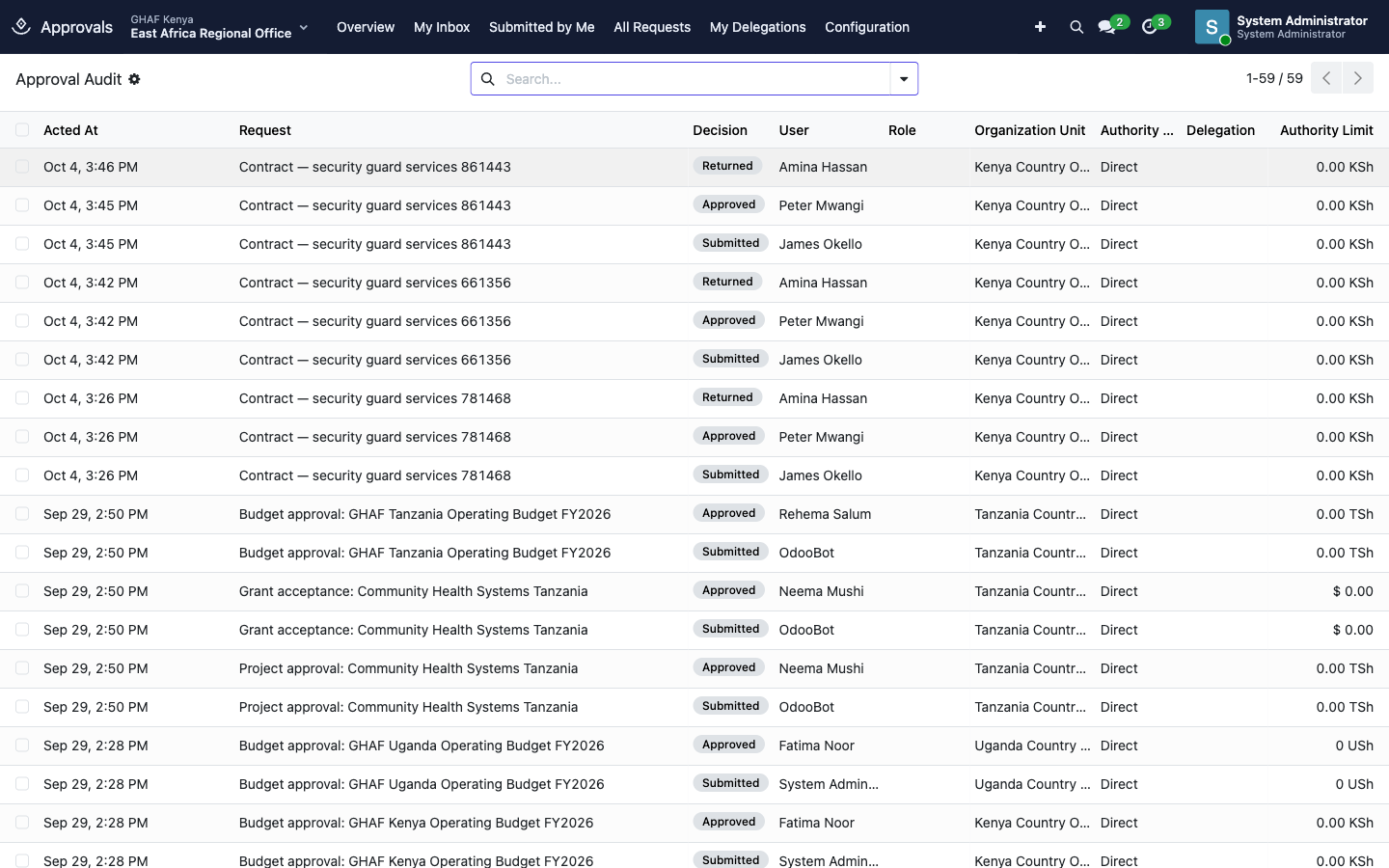Check the Rehema Salum row checkbox
This screenshot has width=1389, height=868.
coord(22,514)
